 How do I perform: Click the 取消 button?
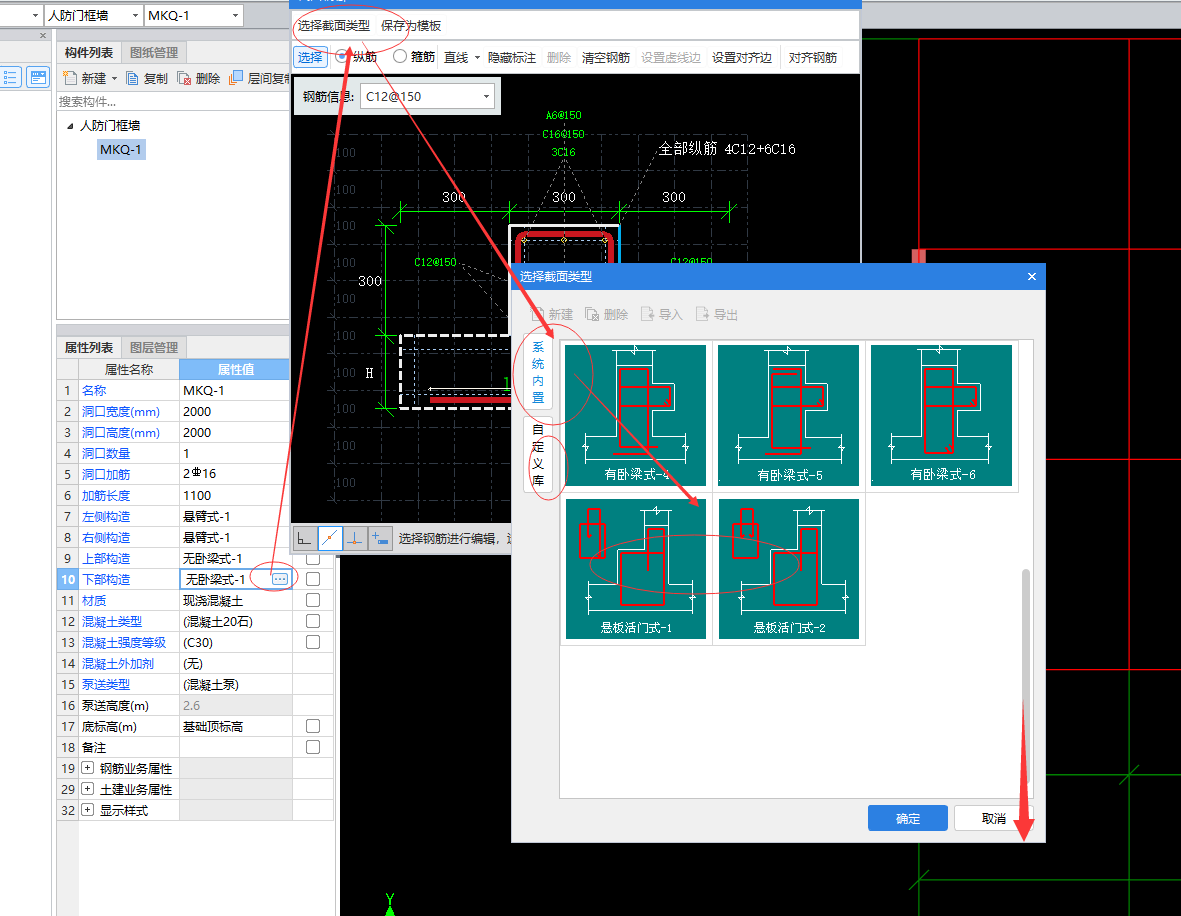[993, 818]
